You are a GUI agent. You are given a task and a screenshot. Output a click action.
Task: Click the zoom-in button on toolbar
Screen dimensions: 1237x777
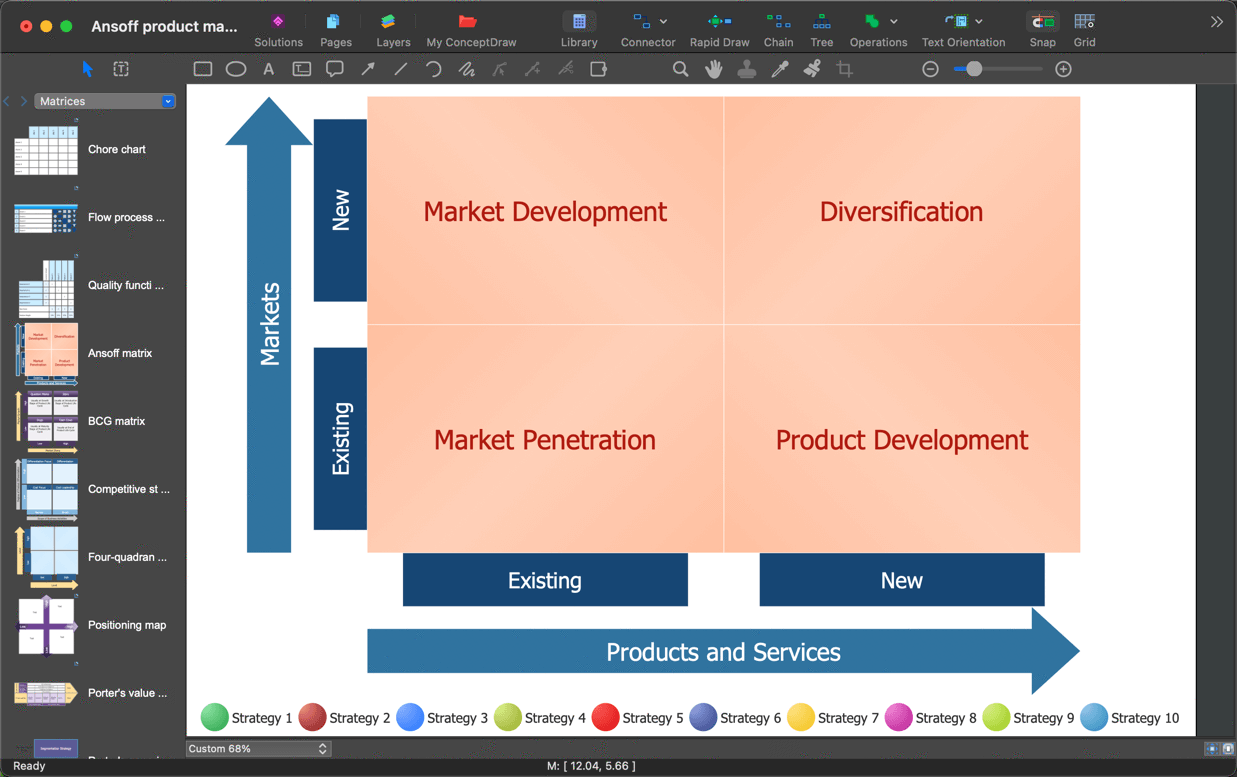coord(1063,69)
